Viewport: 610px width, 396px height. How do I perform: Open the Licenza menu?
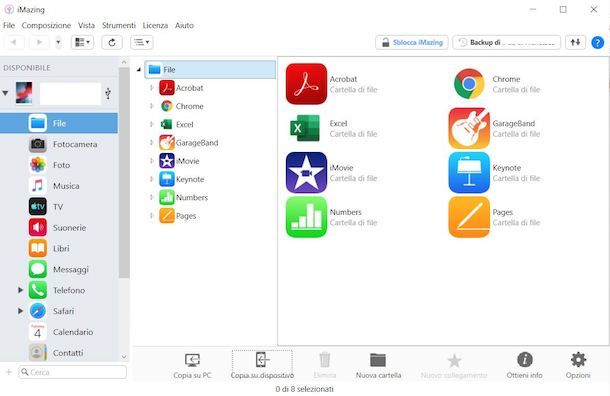[x=155, y=25]
